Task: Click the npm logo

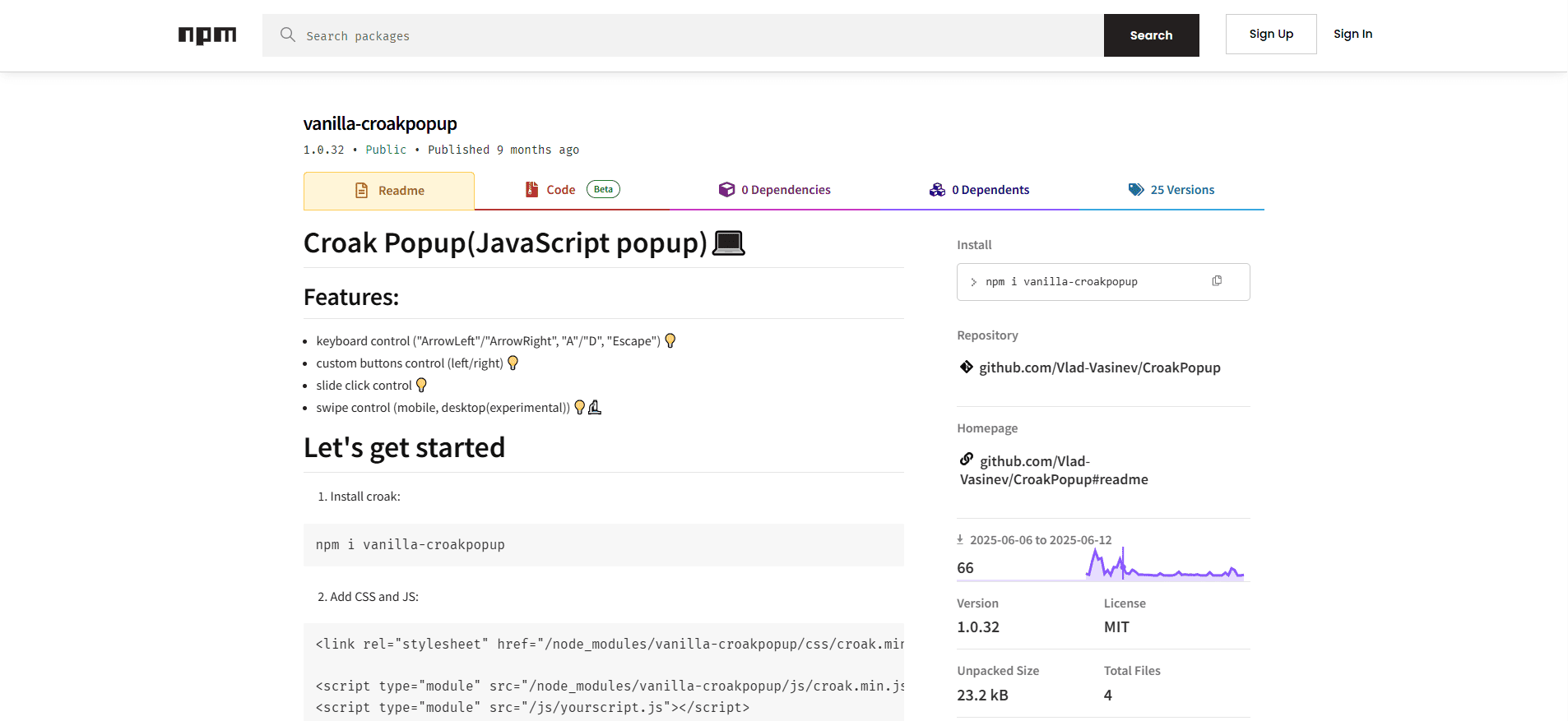Action: 207,35
